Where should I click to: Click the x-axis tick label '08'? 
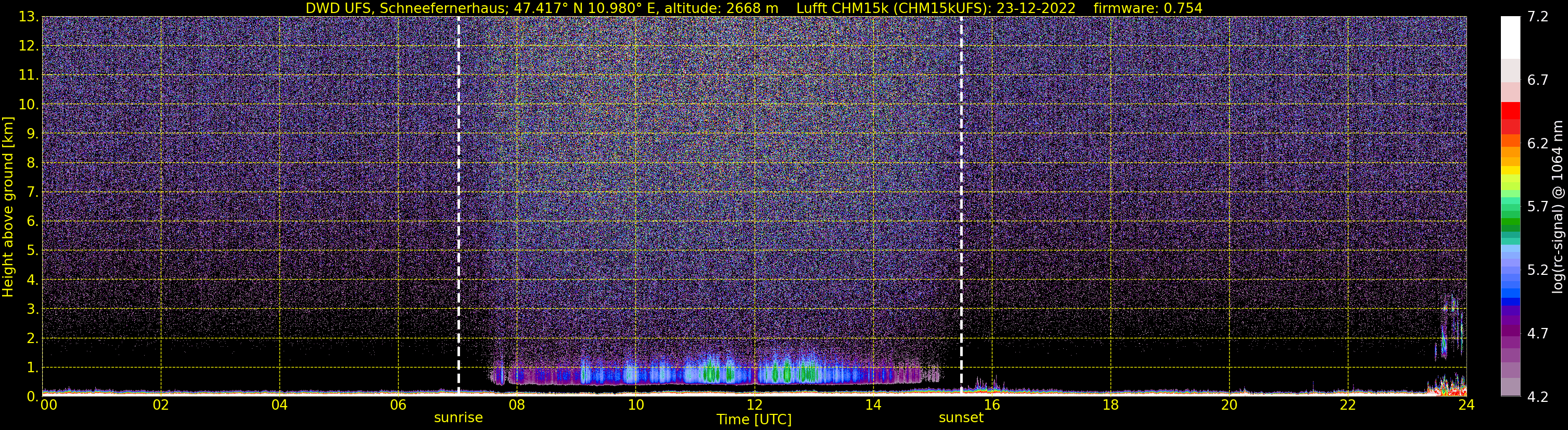click(517, 405)
